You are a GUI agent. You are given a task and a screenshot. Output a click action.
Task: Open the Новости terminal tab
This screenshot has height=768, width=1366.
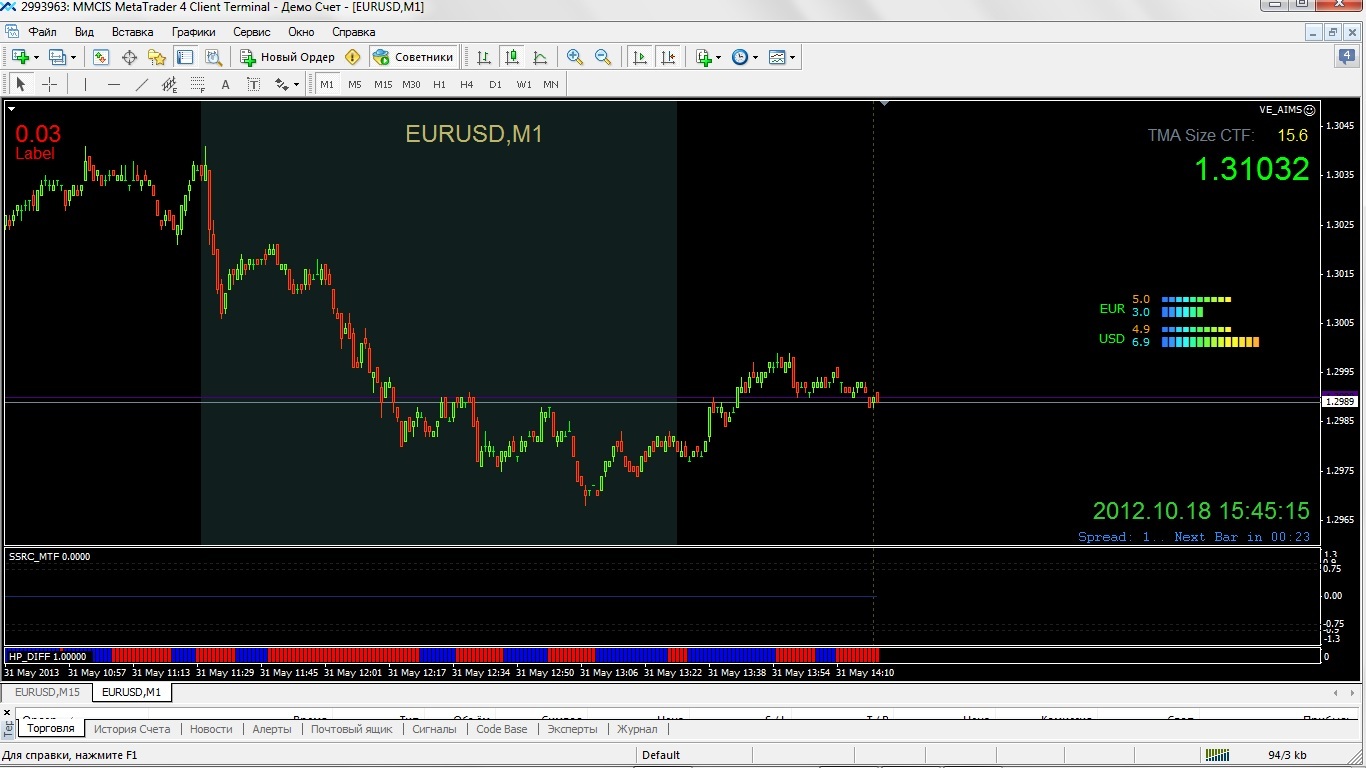(211, 729)
